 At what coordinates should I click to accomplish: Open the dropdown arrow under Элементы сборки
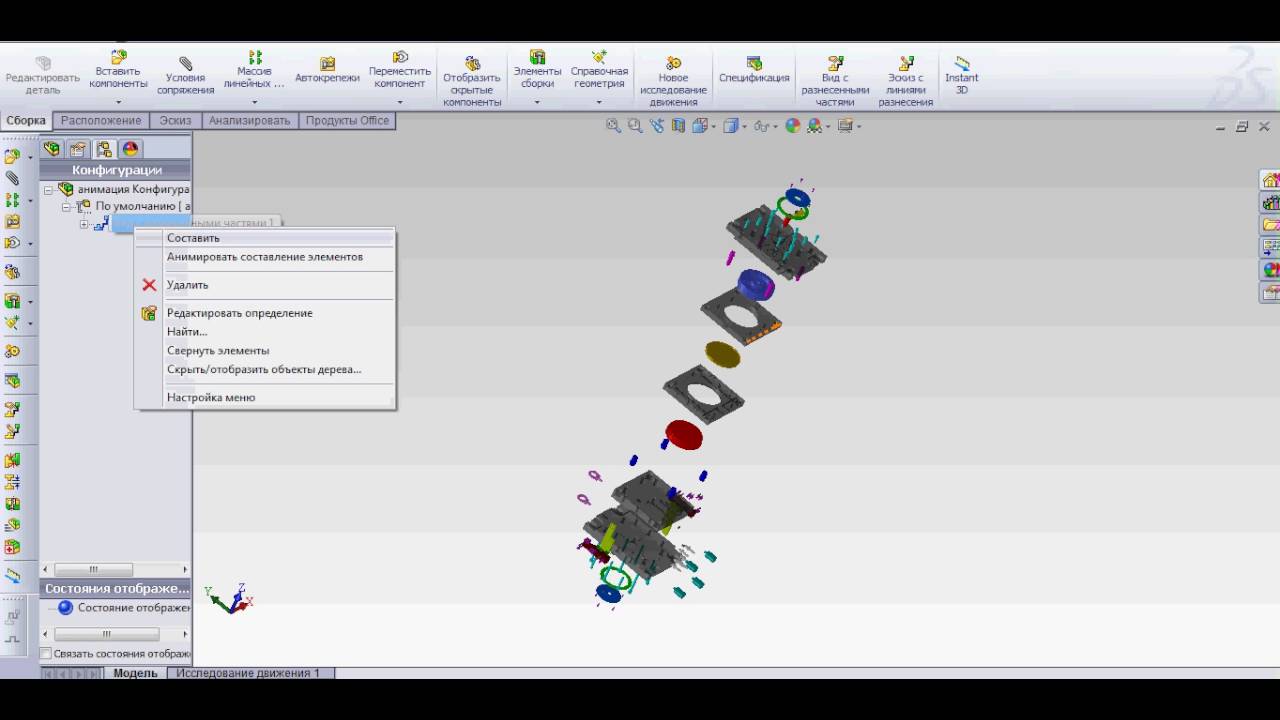pyautogui.click(x=537, y=102)
